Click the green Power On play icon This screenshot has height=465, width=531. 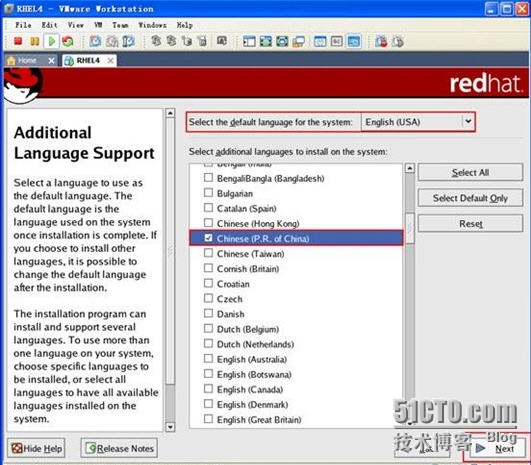[x=51, y=41]
